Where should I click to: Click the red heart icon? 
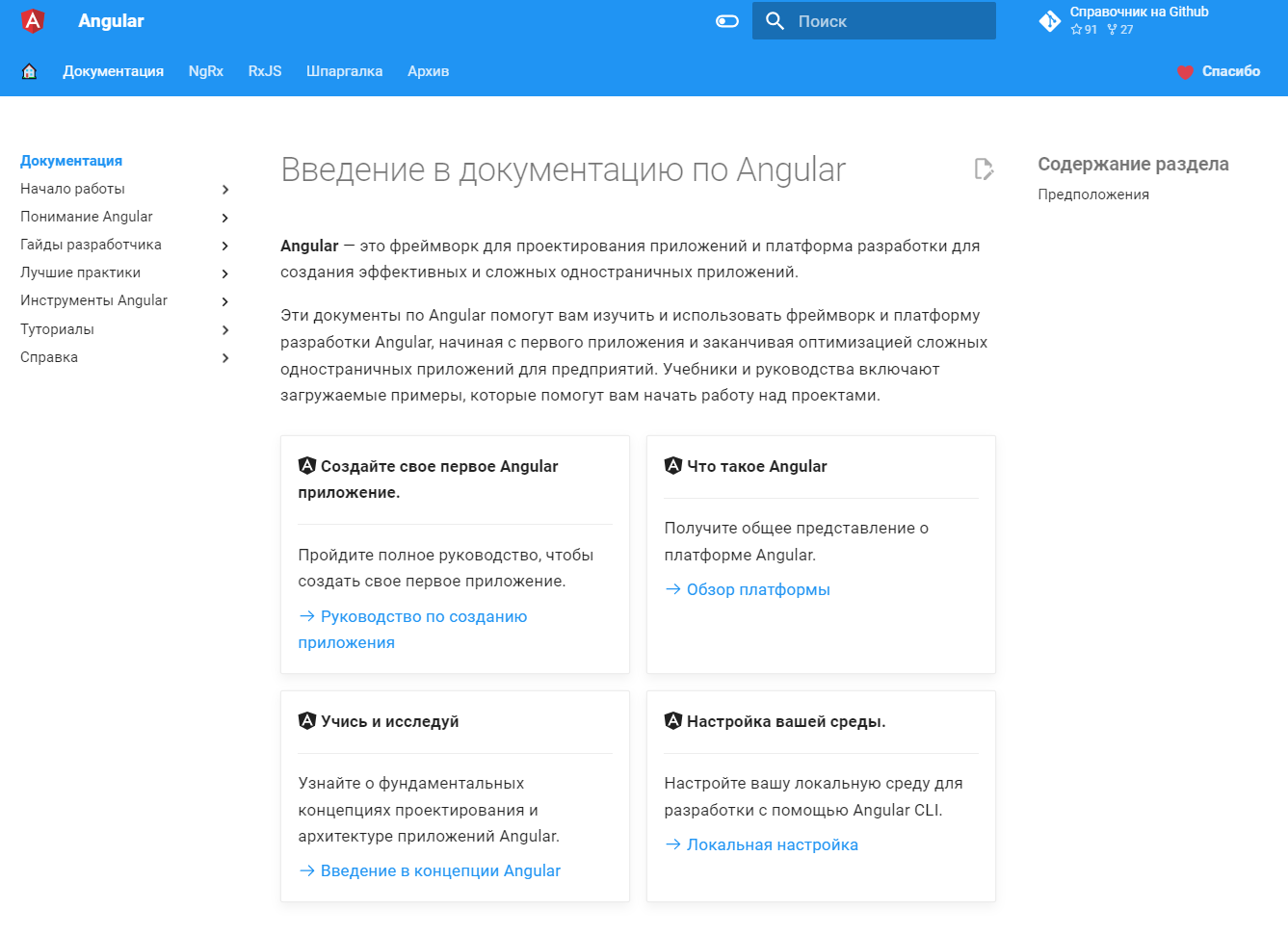coord(1185,72)
